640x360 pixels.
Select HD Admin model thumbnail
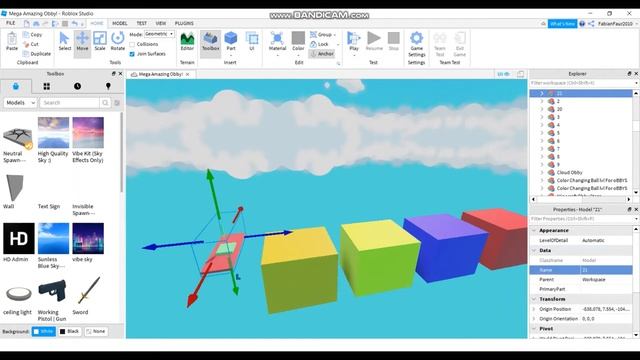(19, 238)
